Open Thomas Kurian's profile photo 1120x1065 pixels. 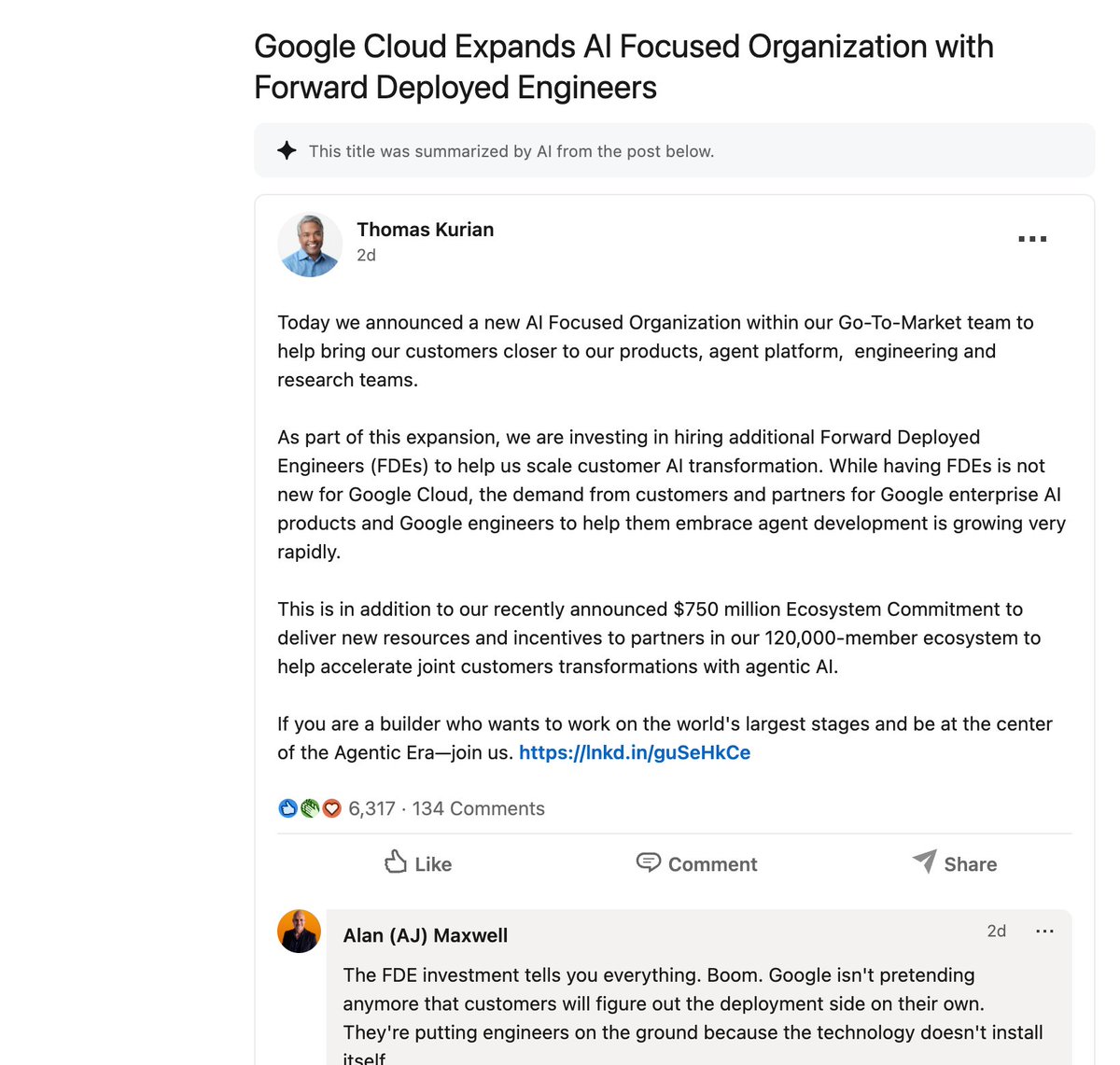(310, 245)
